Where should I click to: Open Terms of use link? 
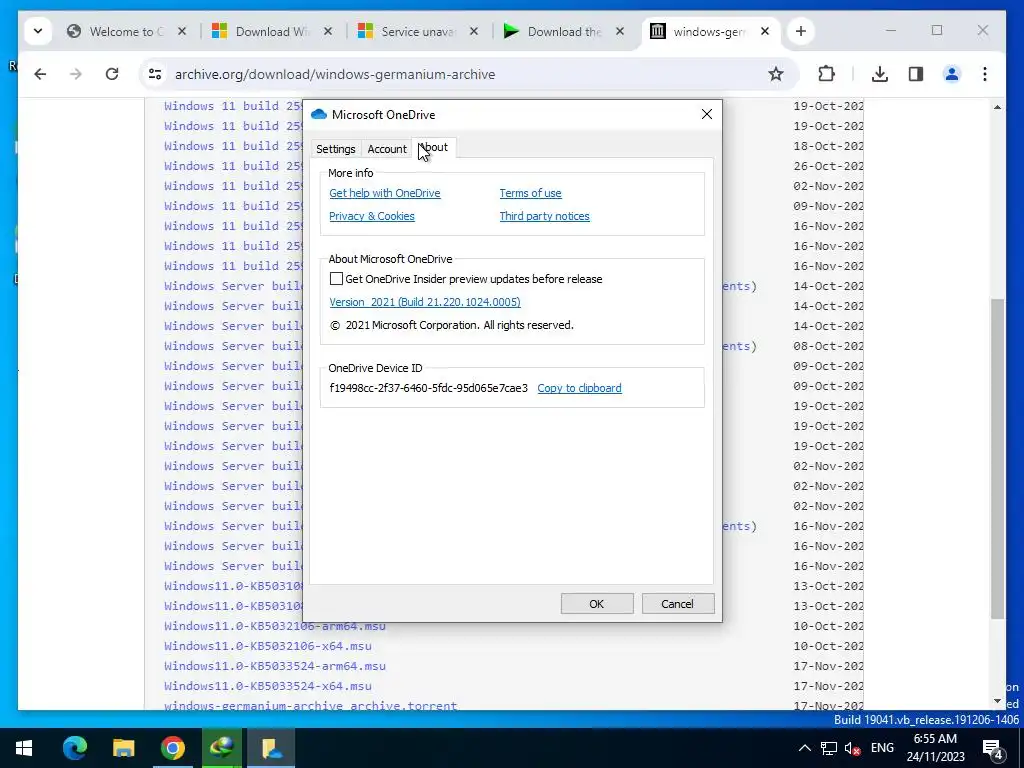[530, 193]
